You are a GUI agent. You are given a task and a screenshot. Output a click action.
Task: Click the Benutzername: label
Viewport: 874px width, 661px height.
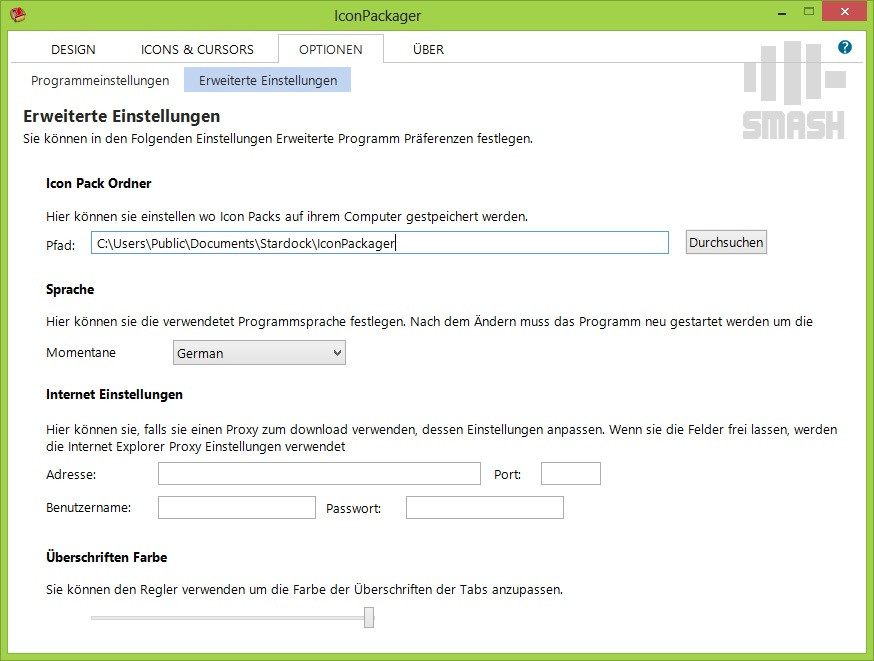[88, 508]
